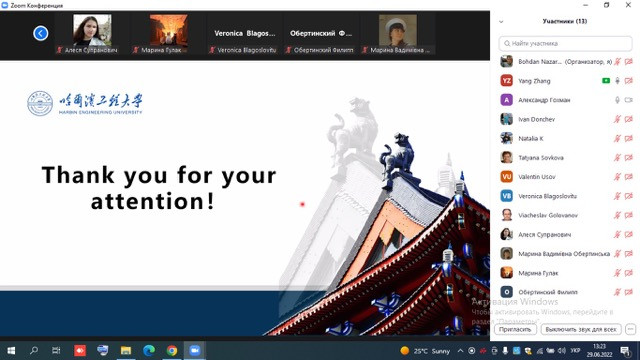The height and width of the screenshot is (360, 640).
Task: Collapse the participants panel with chevron
Action: [501, 22]
